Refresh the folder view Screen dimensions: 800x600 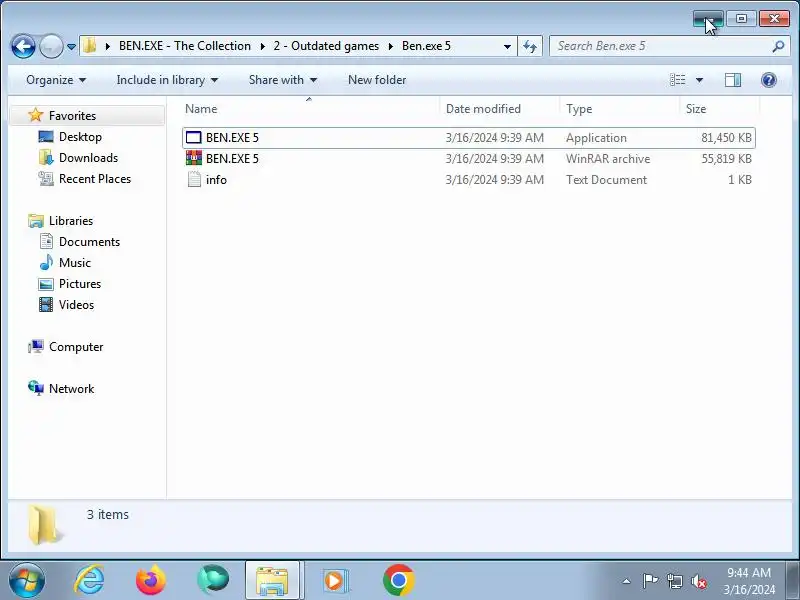tap(530, 46)
